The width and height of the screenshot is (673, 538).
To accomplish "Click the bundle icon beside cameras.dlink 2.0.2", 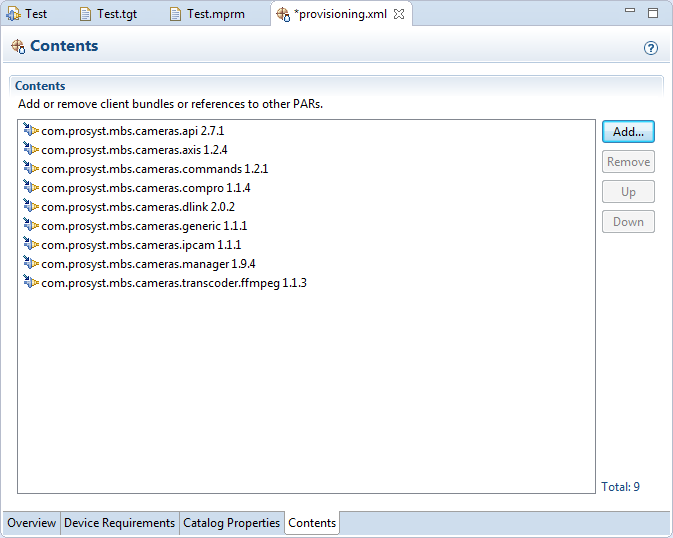I will 30,207.
